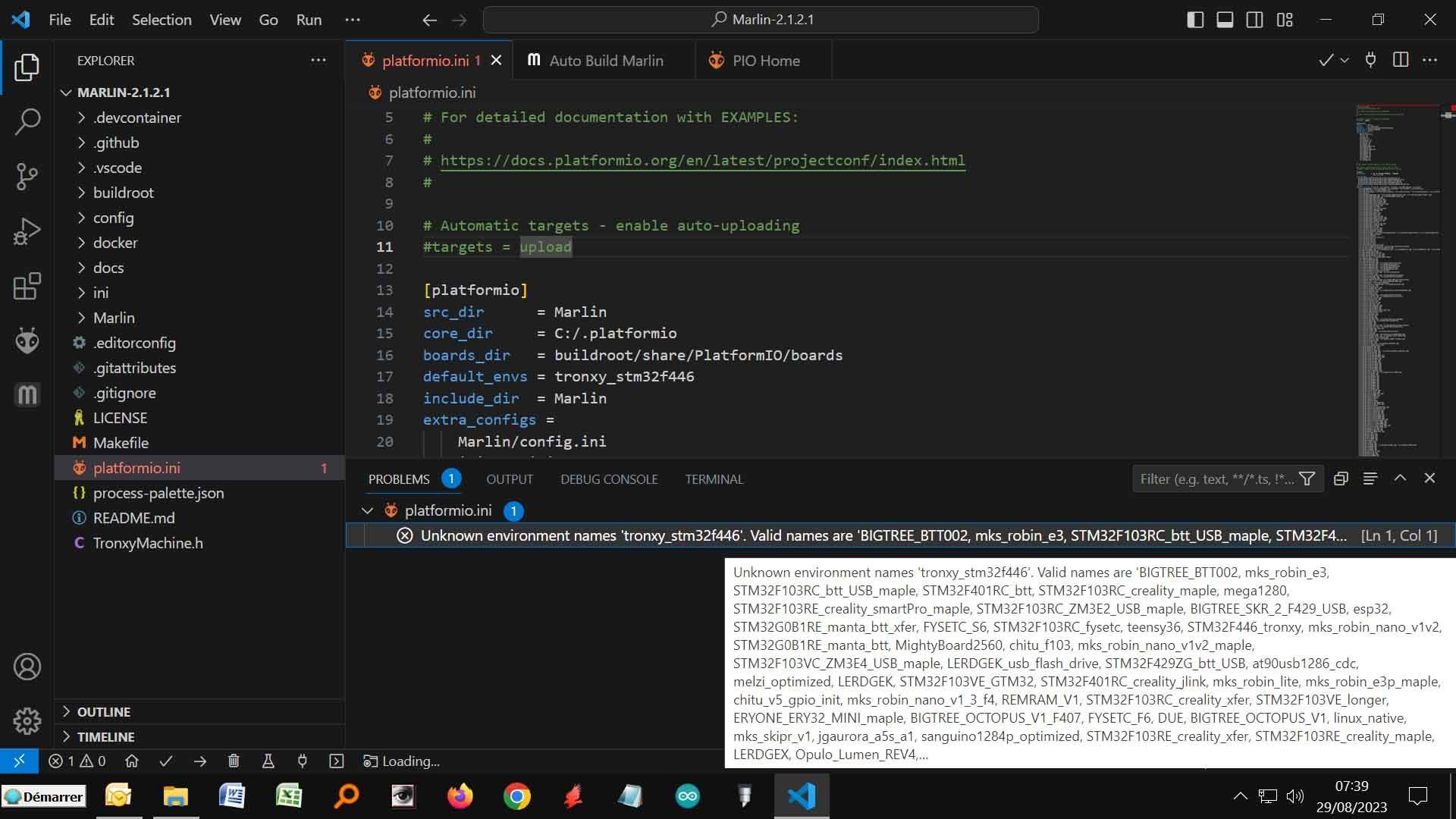
Task: Switch to PIO Home tab
Action: coord(763,60)
